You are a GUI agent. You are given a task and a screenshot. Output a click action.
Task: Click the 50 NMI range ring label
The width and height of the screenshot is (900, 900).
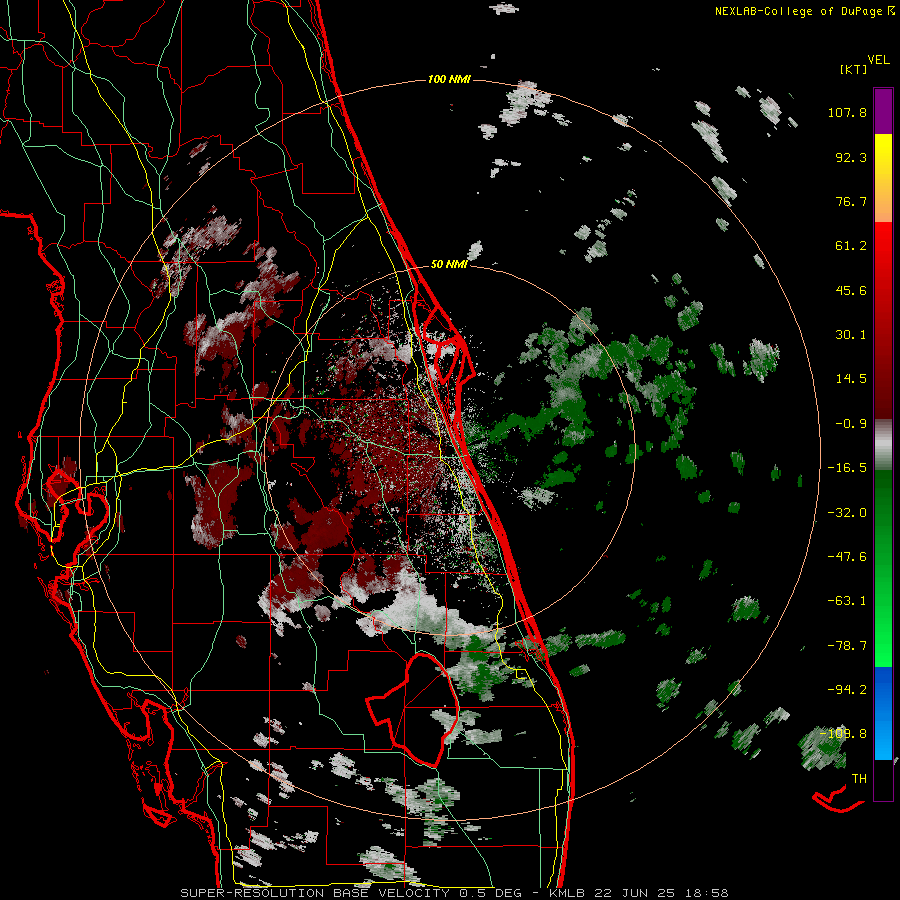coord(449,265)
